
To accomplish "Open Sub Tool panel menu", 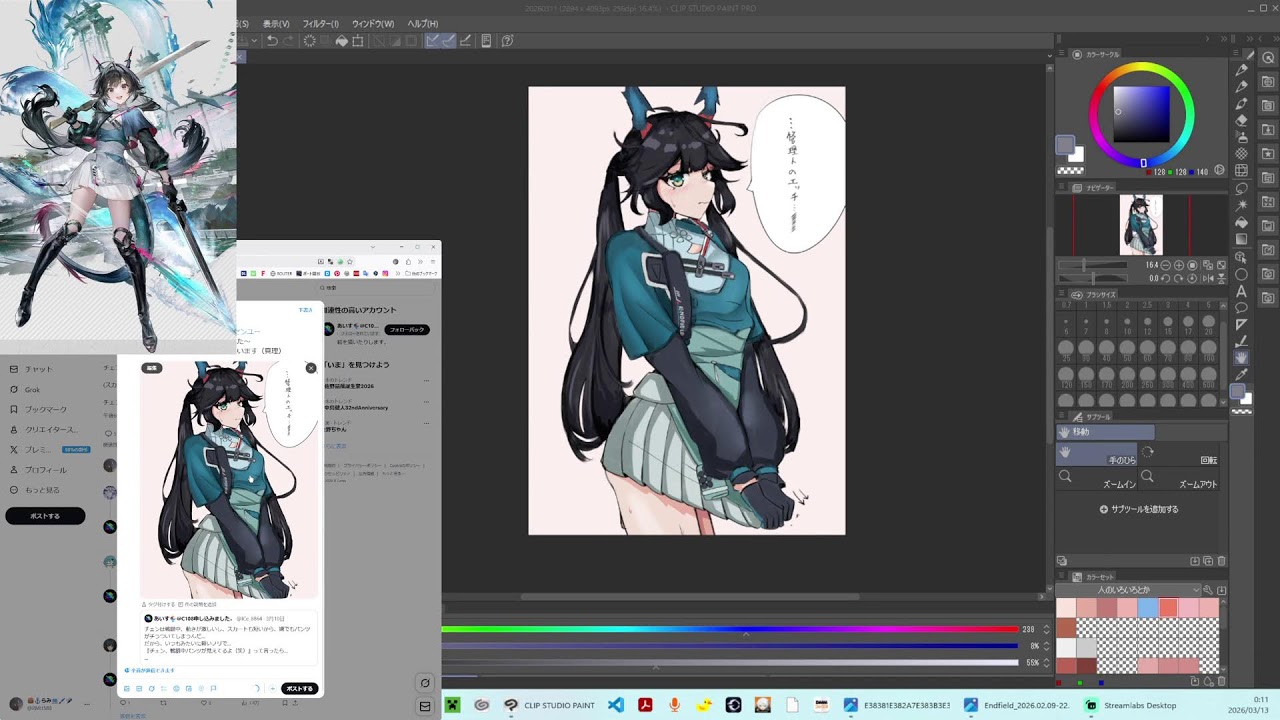I will (1060, 416).
